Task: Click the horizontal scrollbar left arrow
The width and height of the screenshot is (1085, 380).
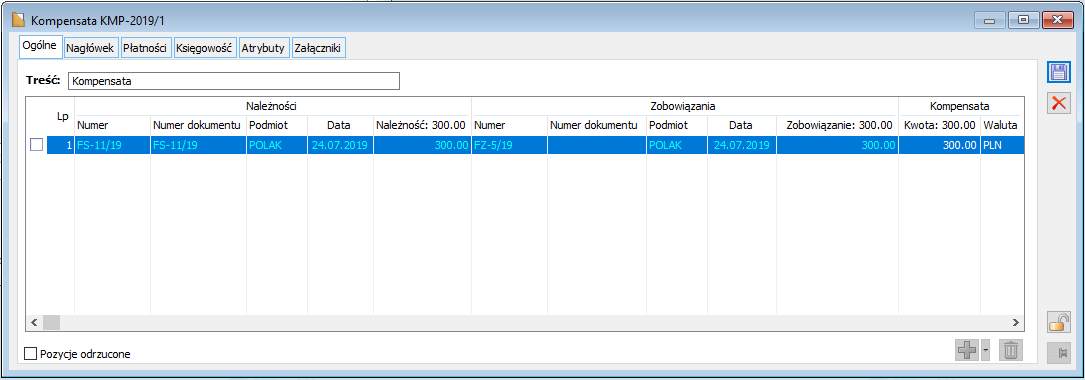Action: 34,323
